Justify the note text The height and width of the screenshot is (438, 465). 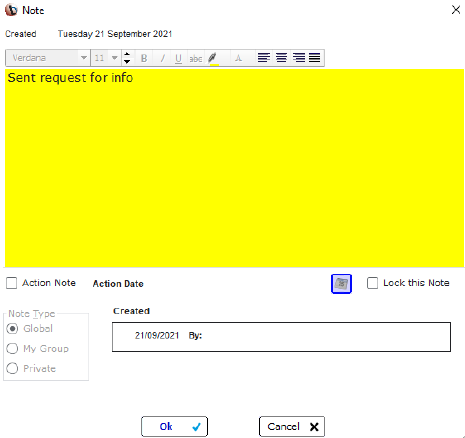[315, 58]
